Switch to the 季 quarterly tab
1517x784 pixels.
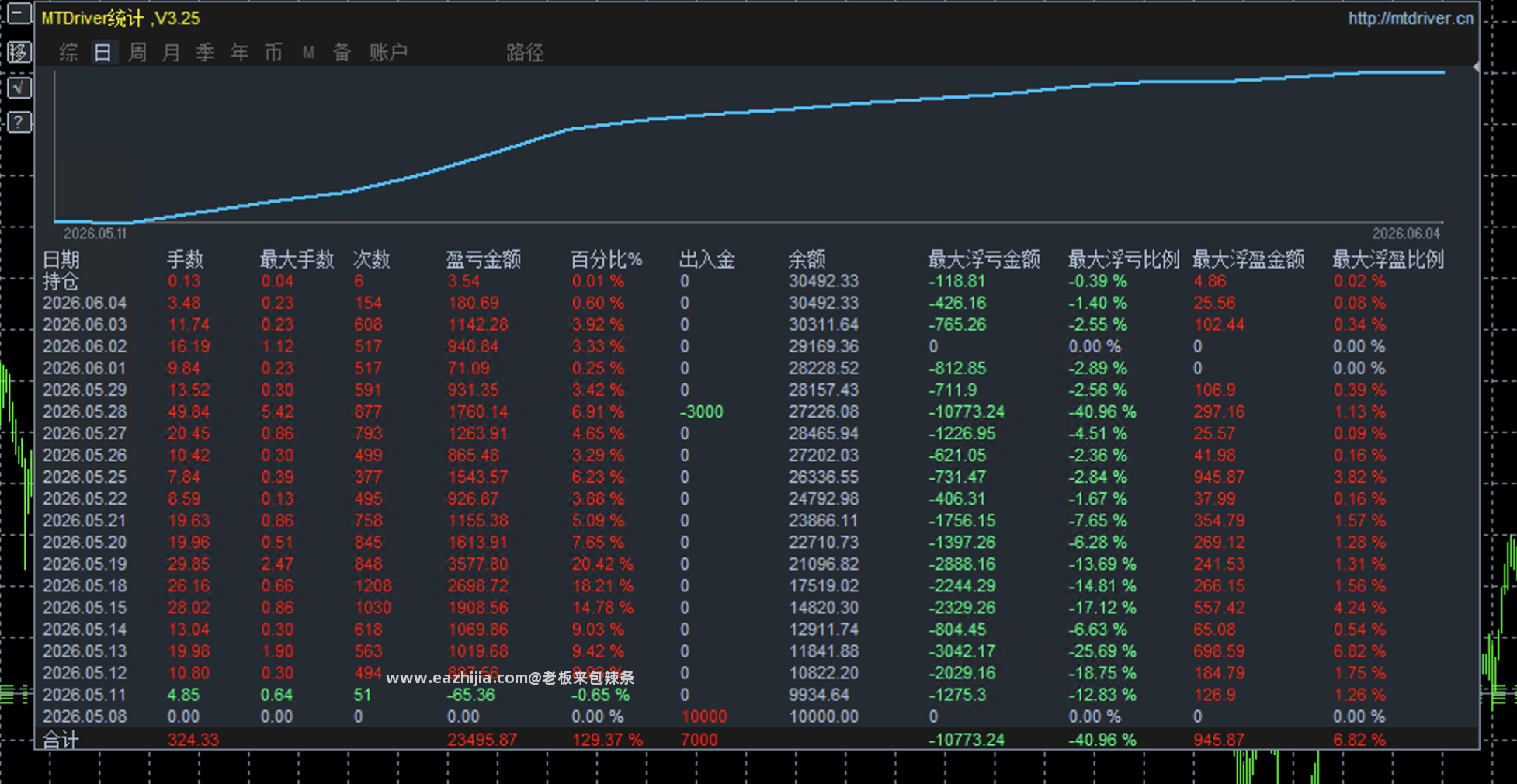click(205, 52)
